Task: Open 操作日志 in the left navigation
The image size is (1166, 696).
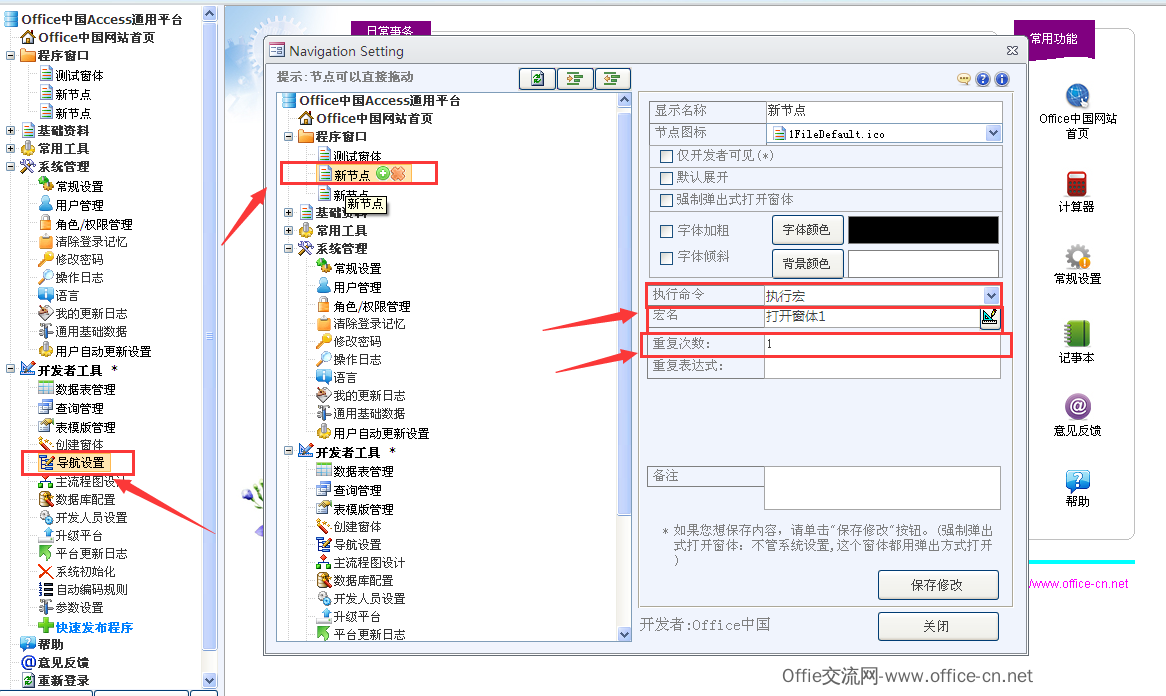Action: point(80,277)
